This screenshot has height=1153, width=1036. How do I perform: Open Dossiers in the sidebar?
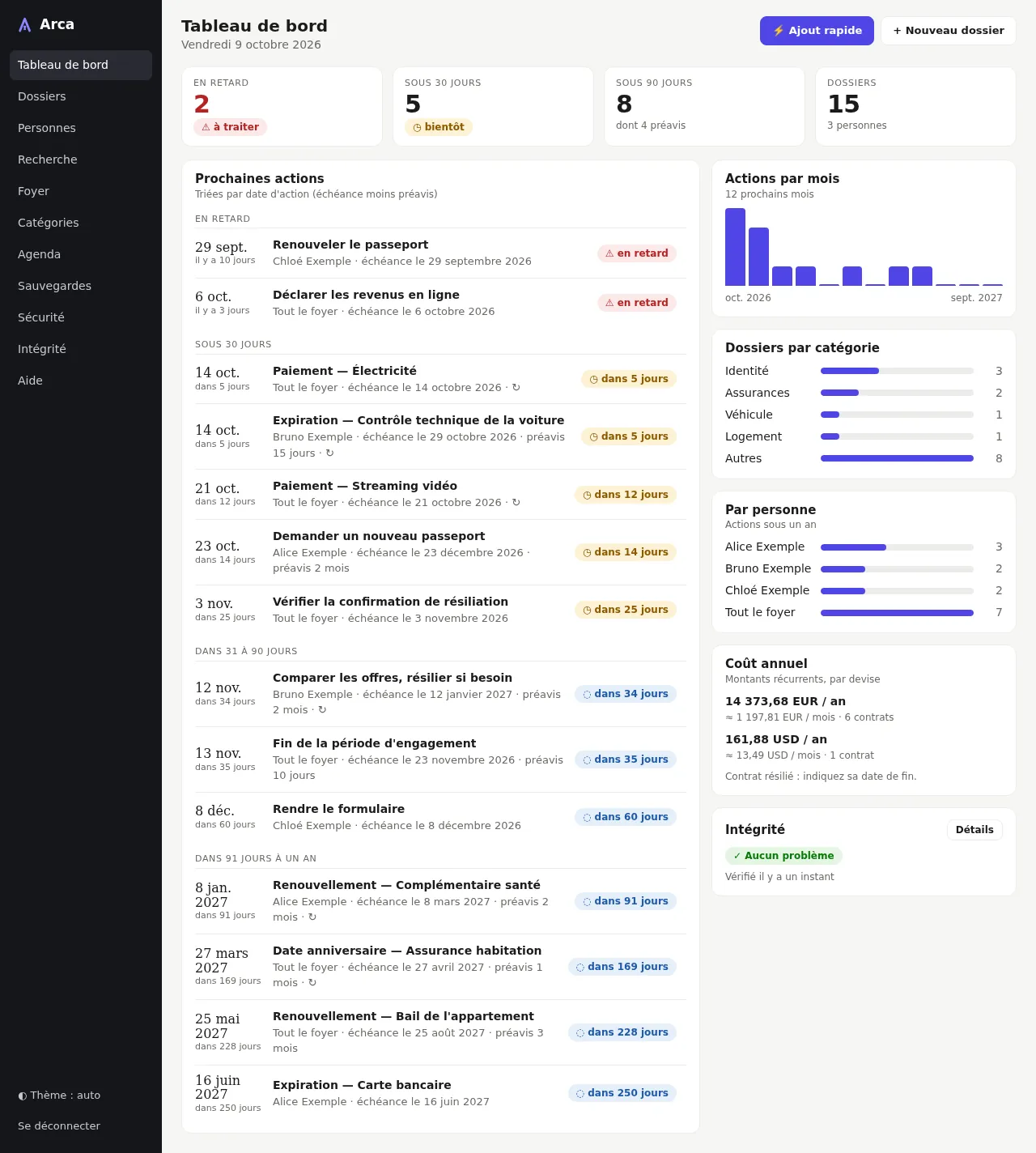[x=81, y=96]
